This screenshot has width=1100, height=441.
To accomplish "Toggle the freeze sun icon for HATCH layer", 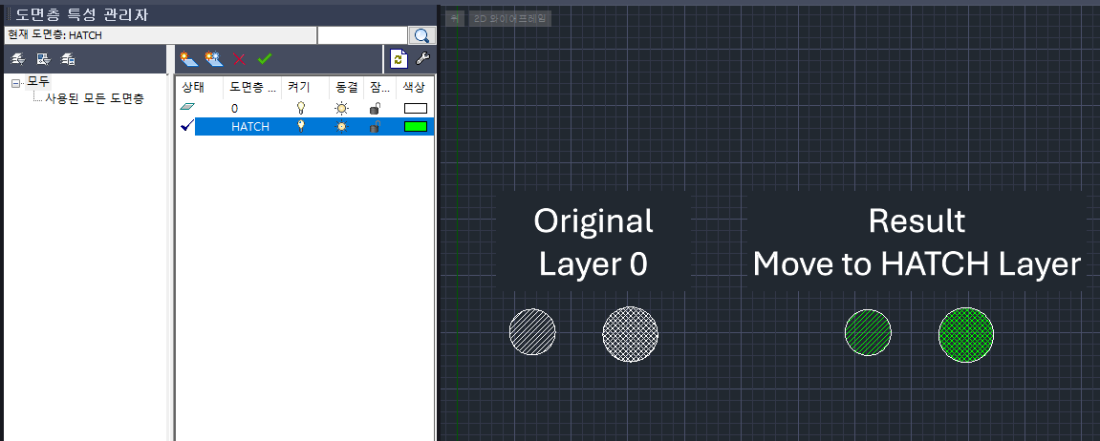I will 341,127.
